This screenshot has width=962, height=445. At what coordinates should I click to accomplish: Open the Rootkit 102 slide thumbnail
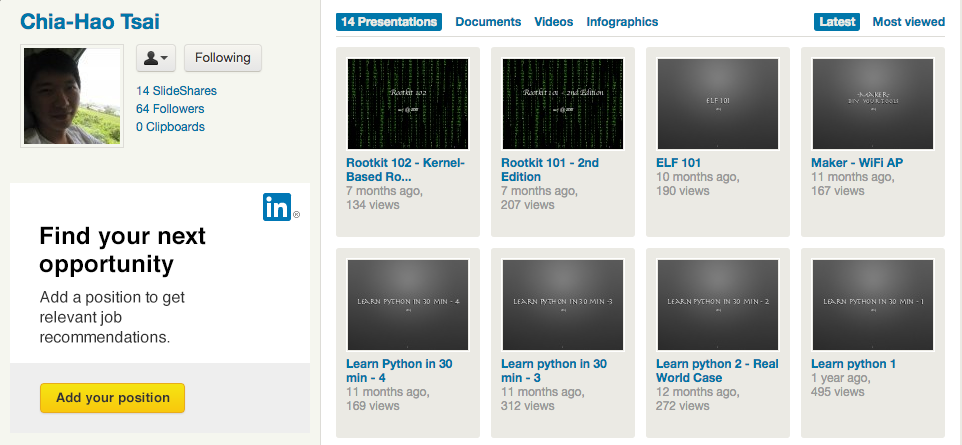(x=408, y=104)
